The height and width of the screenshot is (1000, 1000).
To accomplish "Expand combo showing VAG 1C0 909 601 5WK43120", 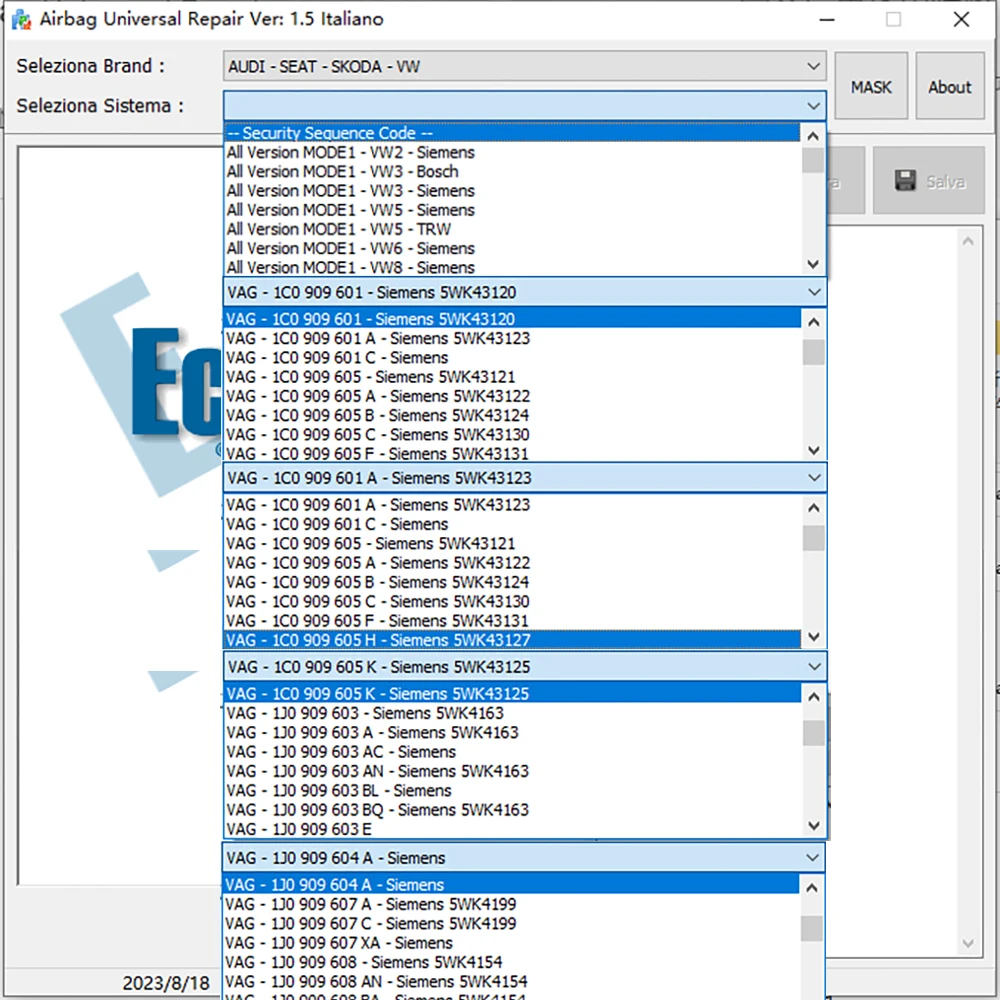I will click(524, 292).
